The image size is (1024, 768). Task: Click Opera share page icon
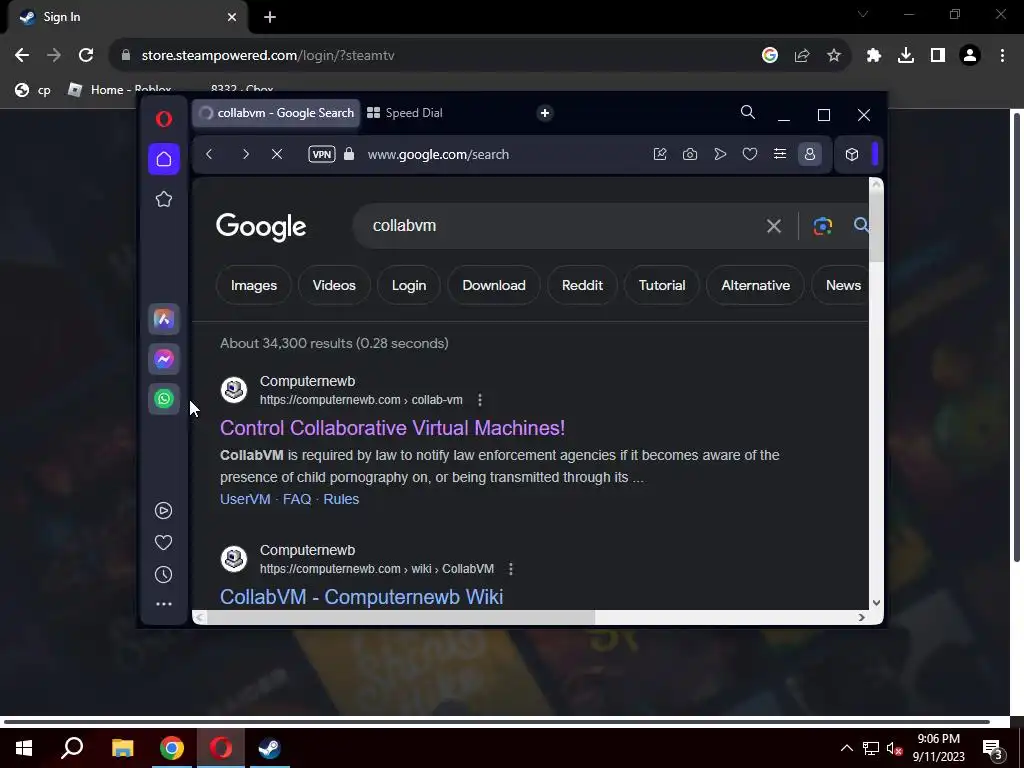tap(660, 154)
